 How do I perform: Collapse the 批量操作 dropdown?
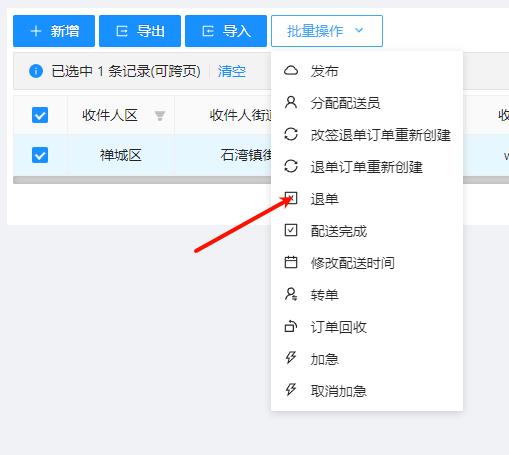point(327,31)
